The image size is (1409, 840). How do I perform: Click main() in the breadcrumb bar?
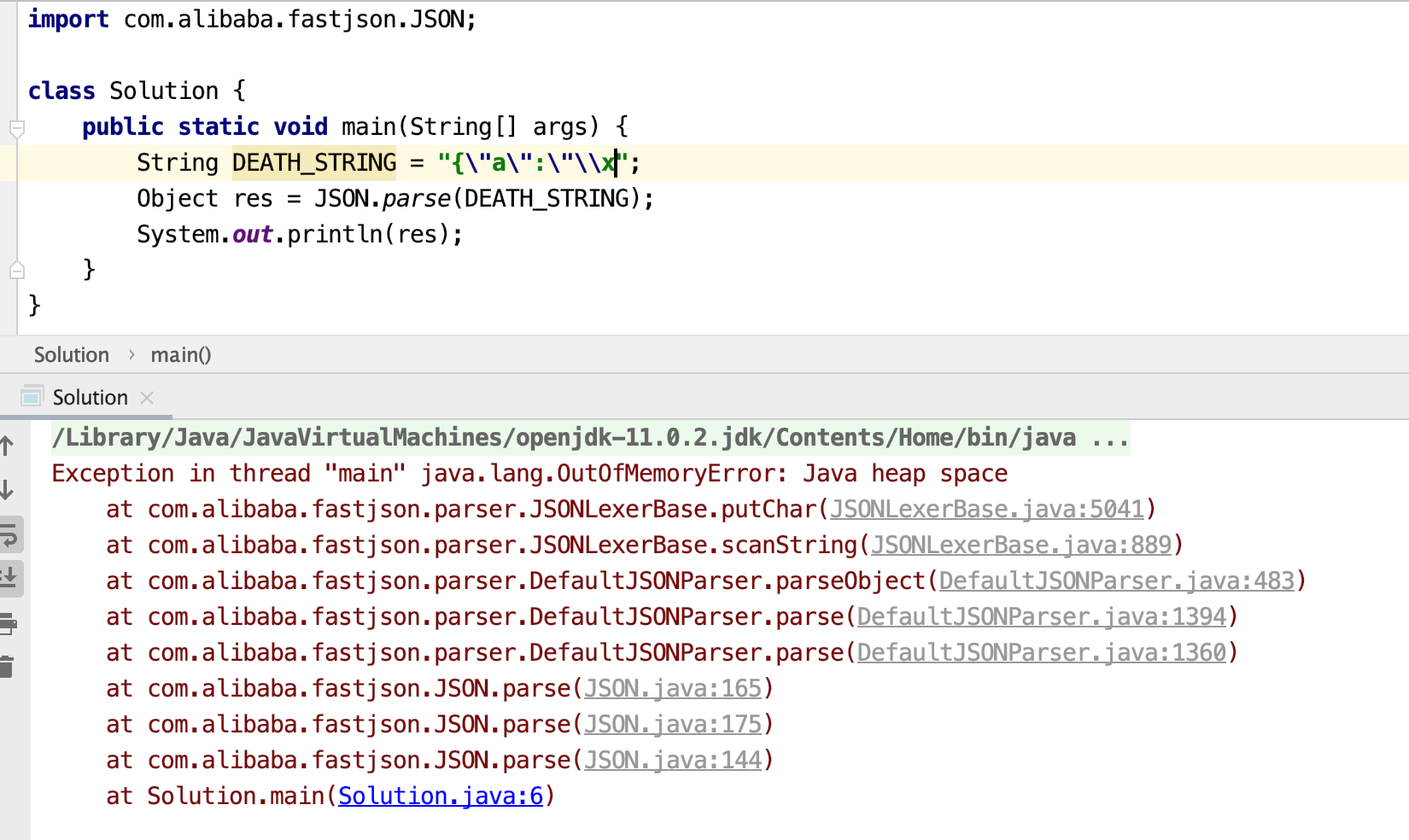click(x=181, y=355)
